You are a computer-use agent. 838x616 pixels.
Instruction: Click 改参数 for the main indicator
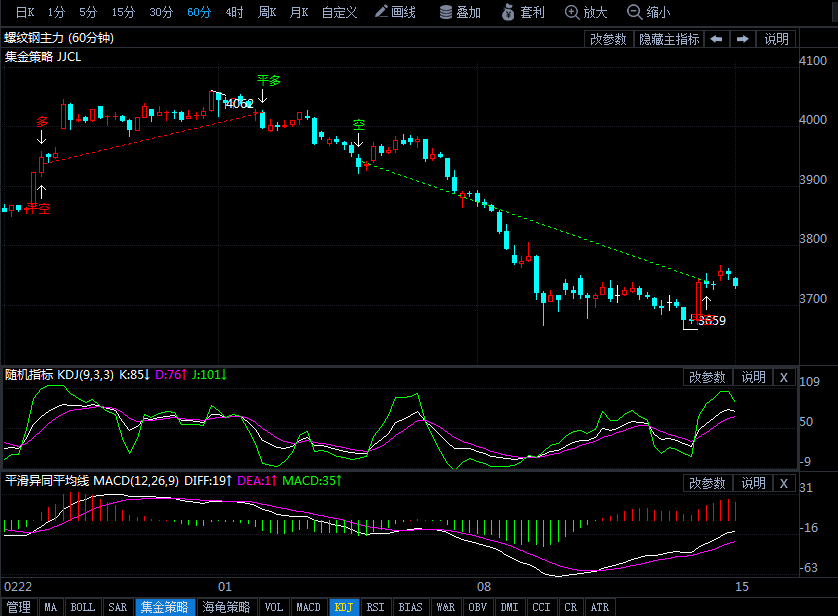[608, 39]
